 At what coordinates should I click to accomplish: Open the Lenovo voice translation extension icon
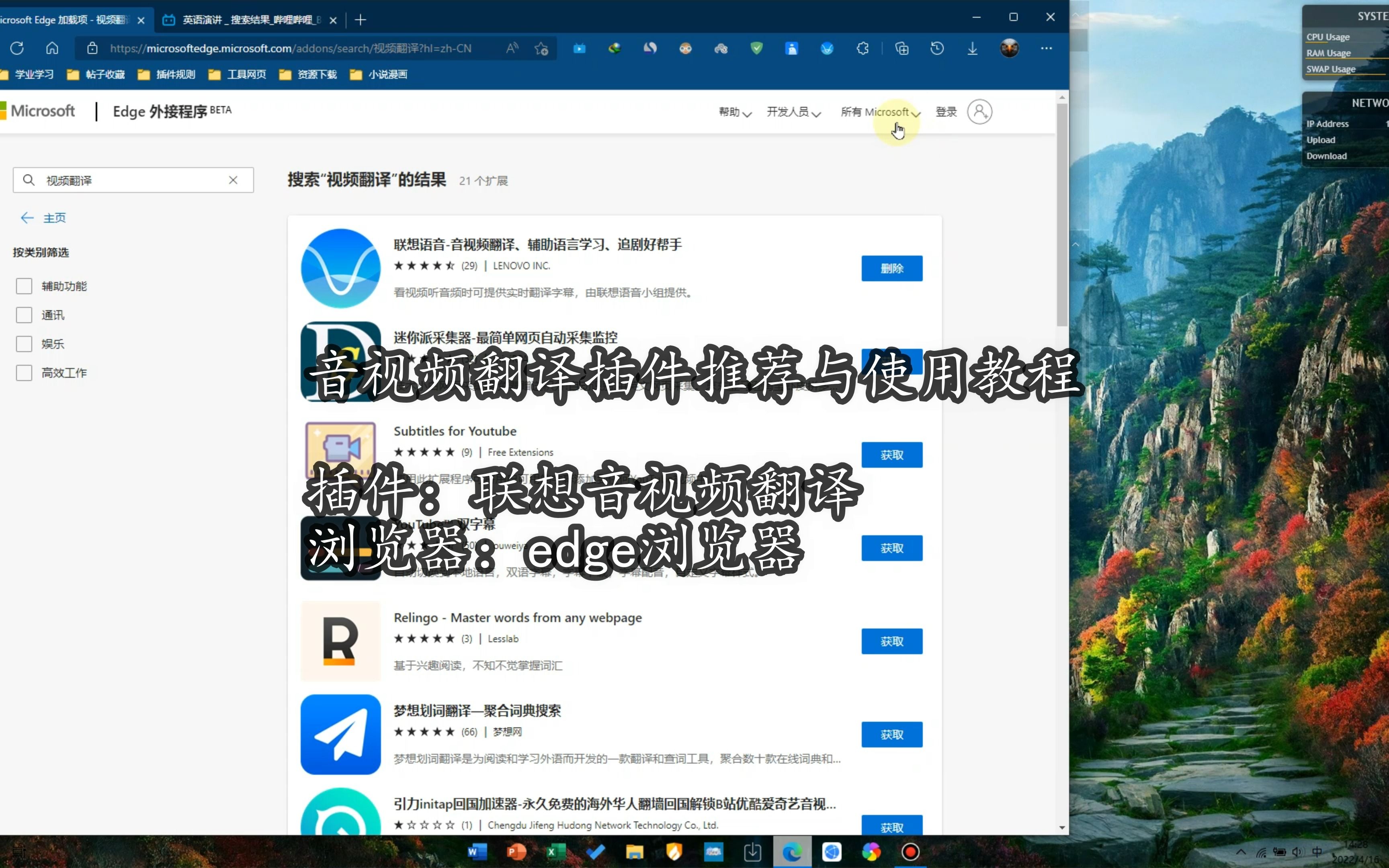827,48
